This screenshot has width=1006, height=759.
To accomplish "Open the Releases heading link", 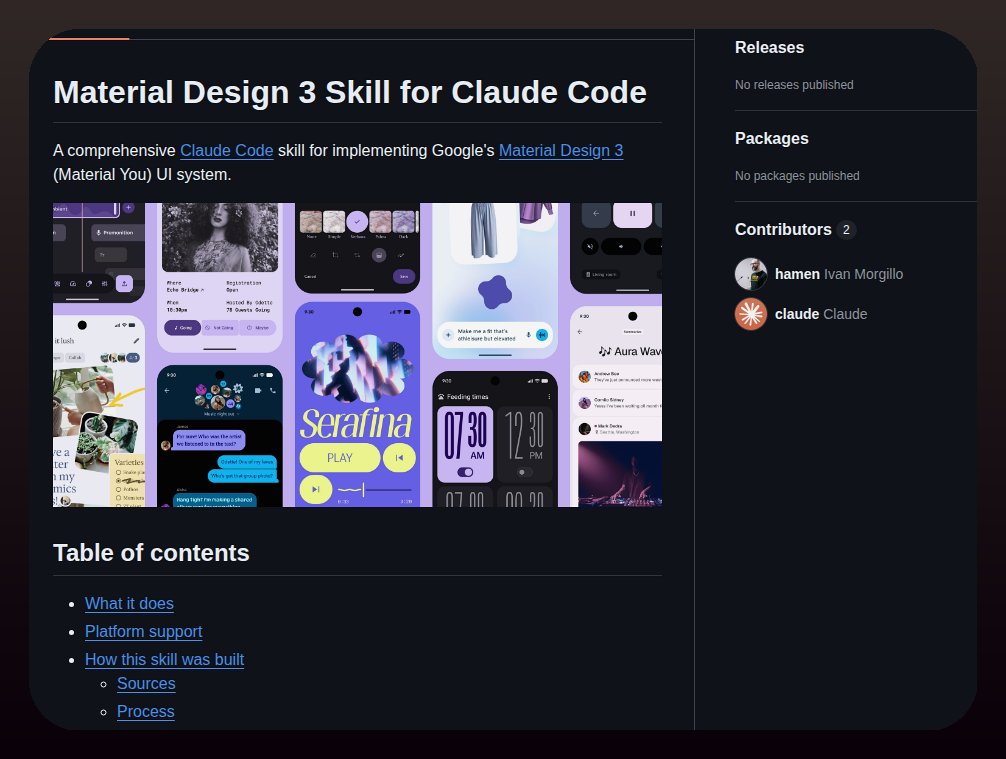I will pyautogui.click(x=769, y=47).
